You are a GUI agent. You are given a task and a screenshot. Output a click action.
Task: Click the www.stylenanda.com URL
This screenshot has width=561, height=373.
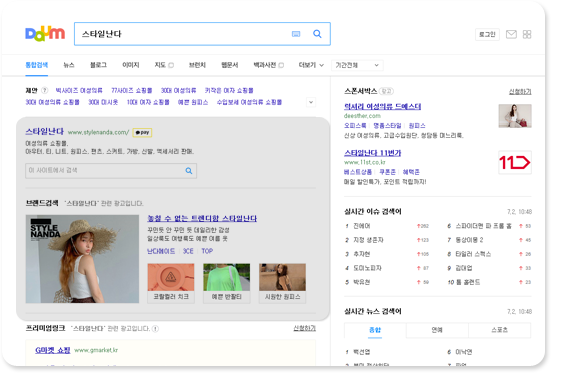coord(98,132)
